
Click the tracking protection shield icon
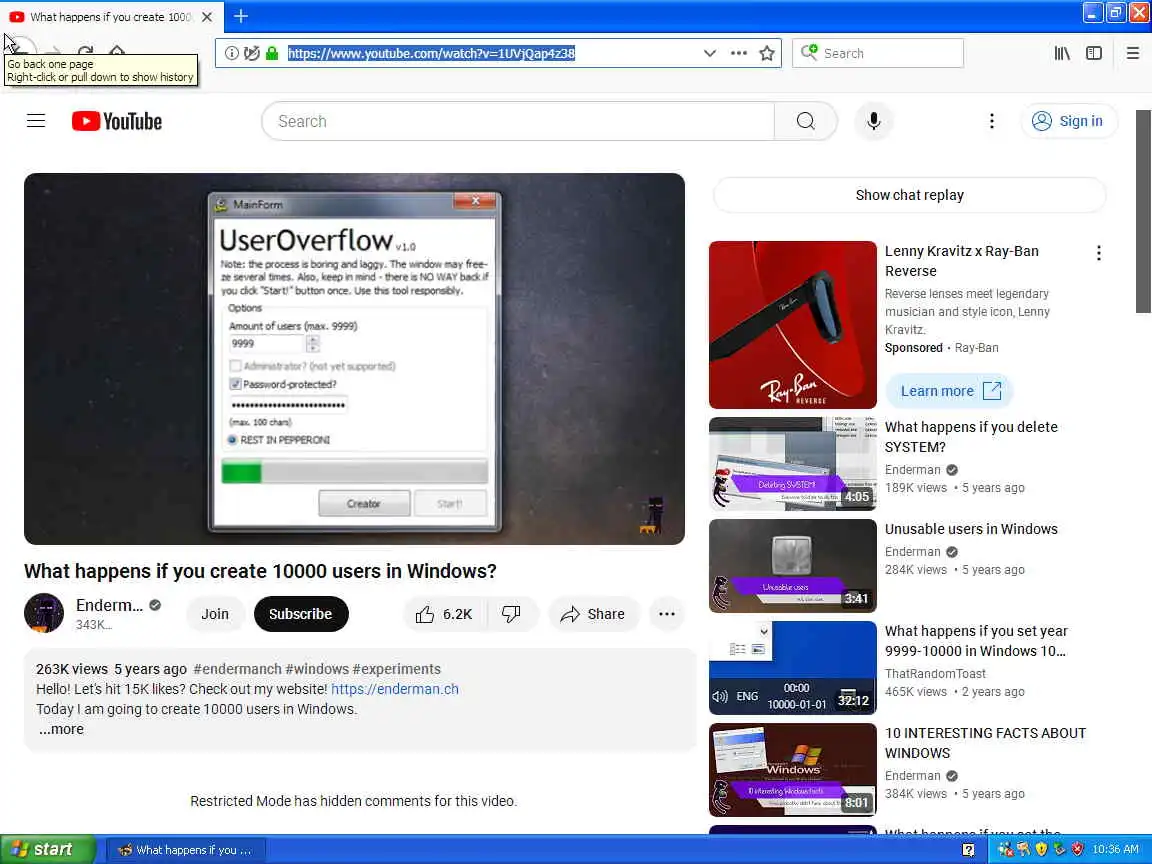[x=252, y=53]
